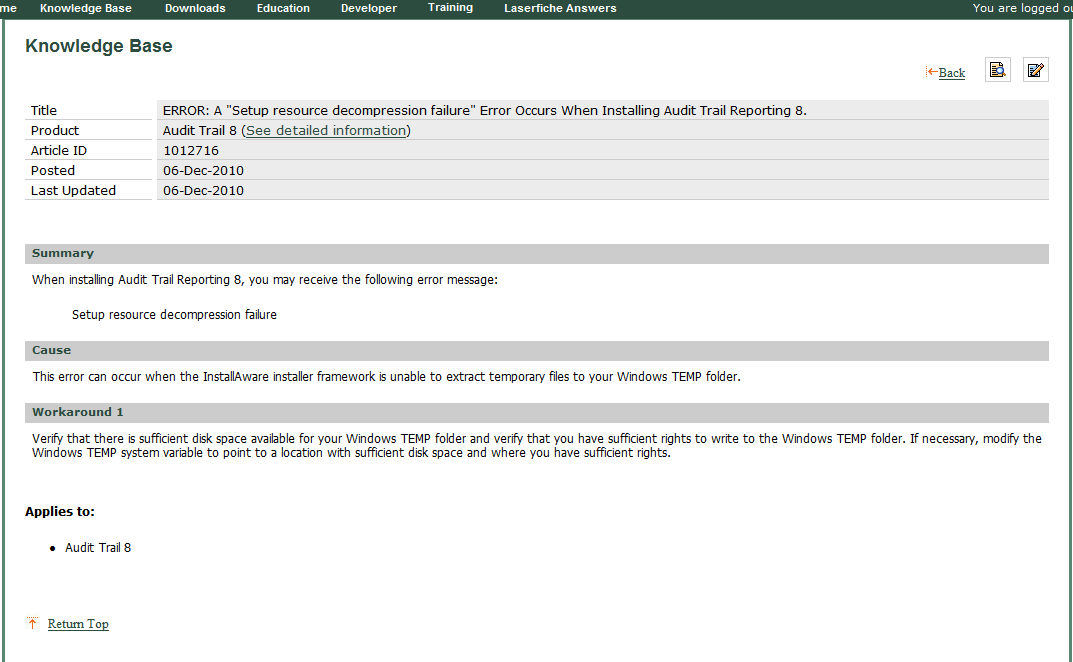Open the See detailed information link
The width and height of the screenshot is (1073, 662).
click(x=326, y=130)
